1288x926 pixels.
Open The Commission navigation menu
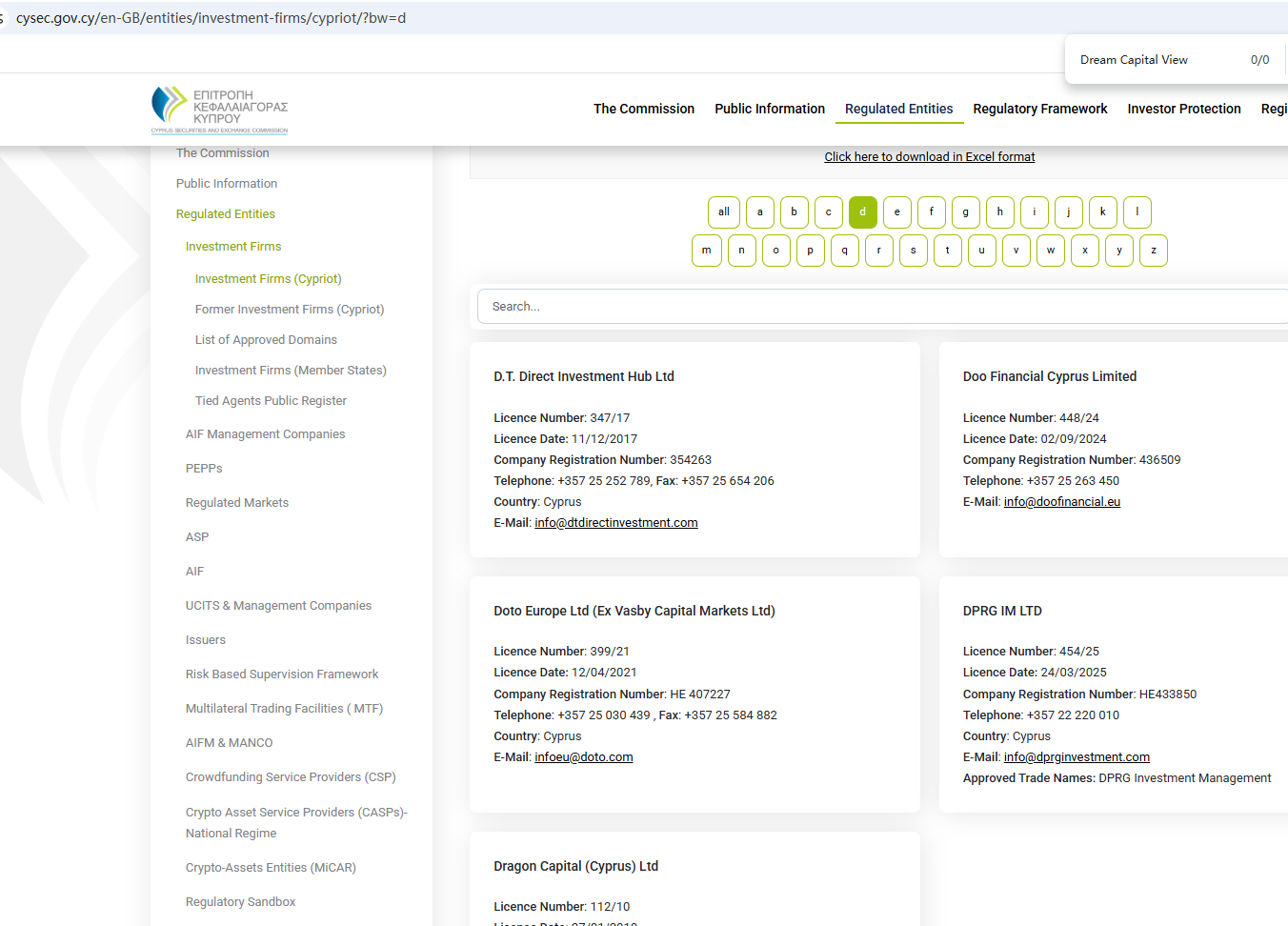644,110
